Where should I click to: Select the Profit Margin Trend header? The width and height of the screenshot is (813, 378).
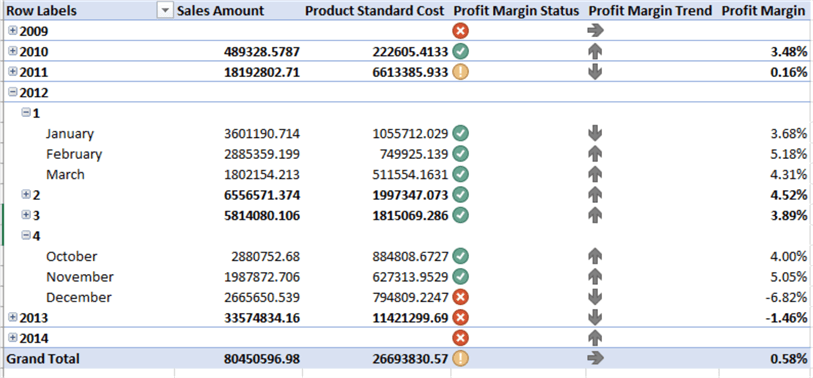[650, 11]
